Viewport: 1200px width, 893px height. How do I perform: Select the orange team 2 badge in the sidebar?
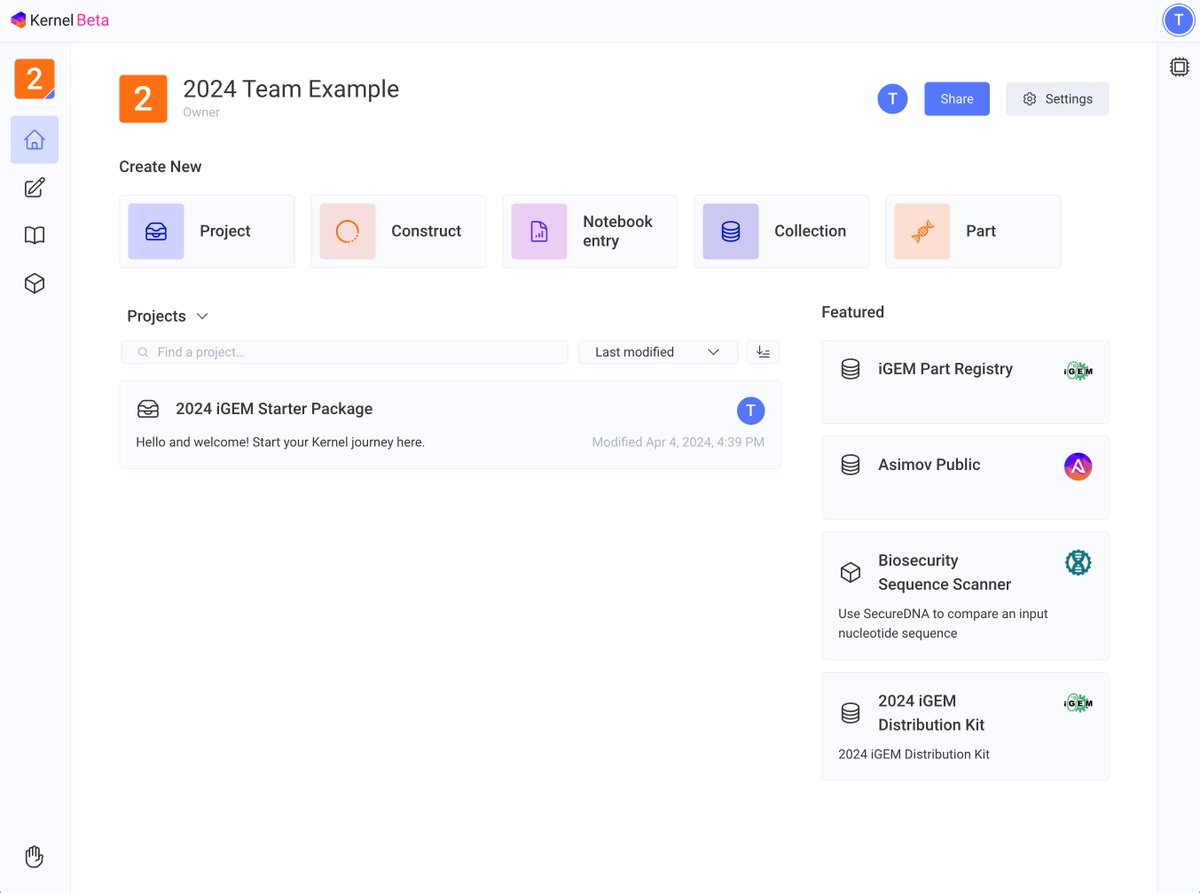click(x=34, y=79)
